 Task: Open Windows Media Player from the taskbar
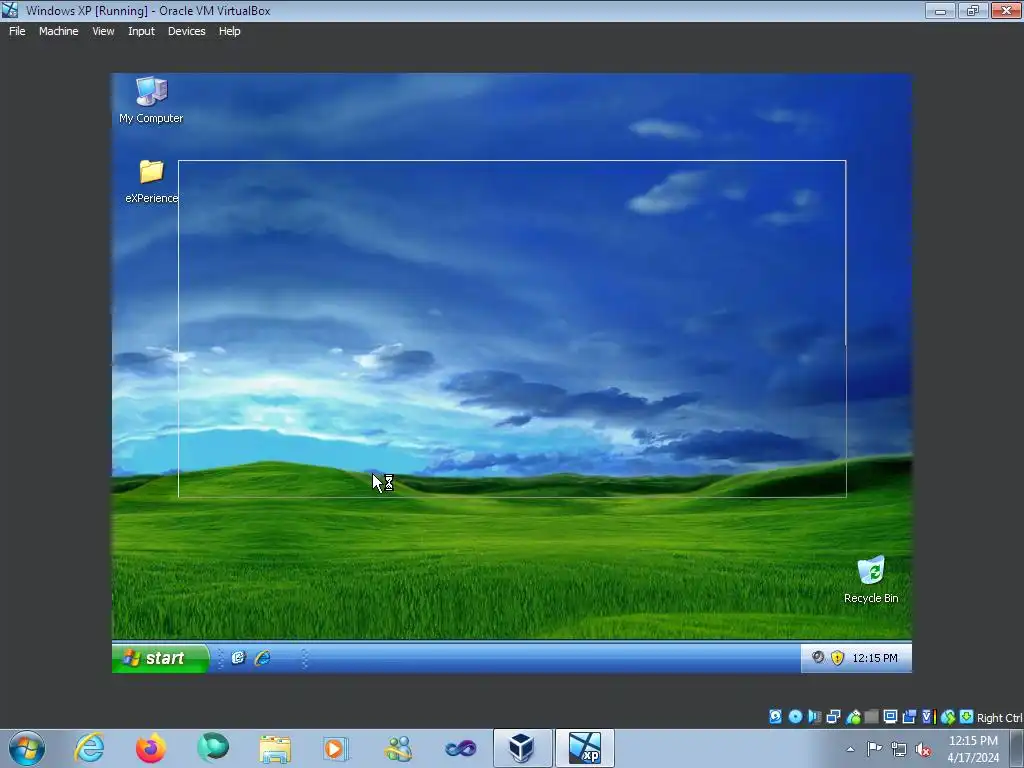(x=336, y=748)
